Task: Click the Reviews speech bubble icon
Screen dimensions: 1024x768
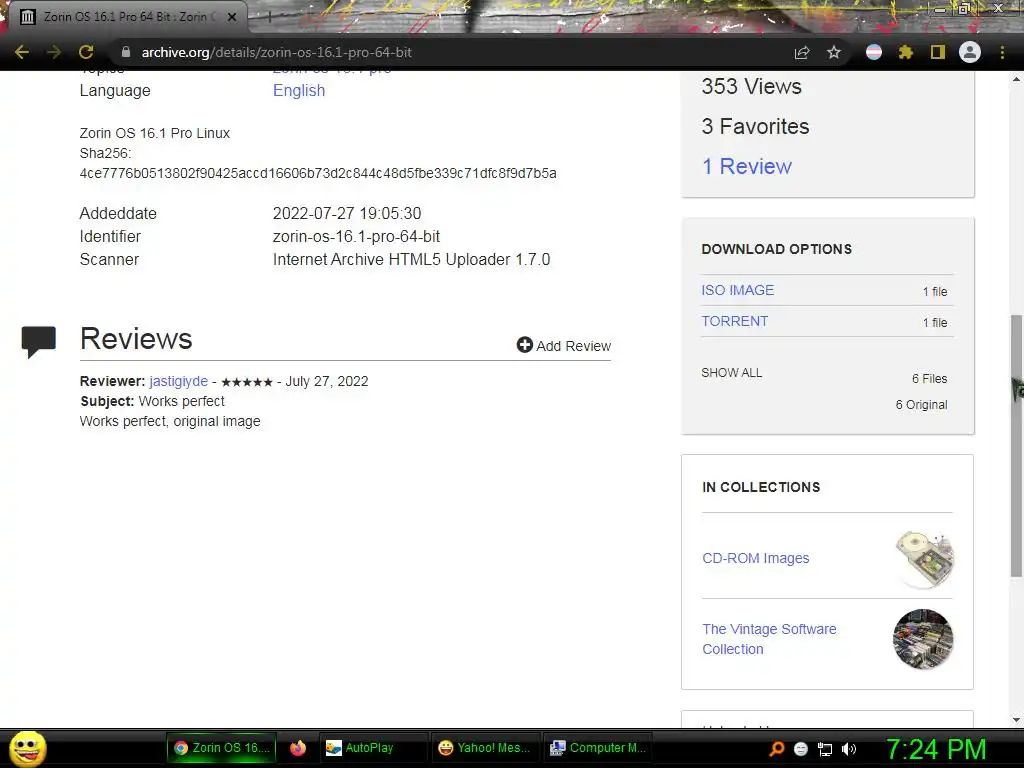Action: [39, 342]
